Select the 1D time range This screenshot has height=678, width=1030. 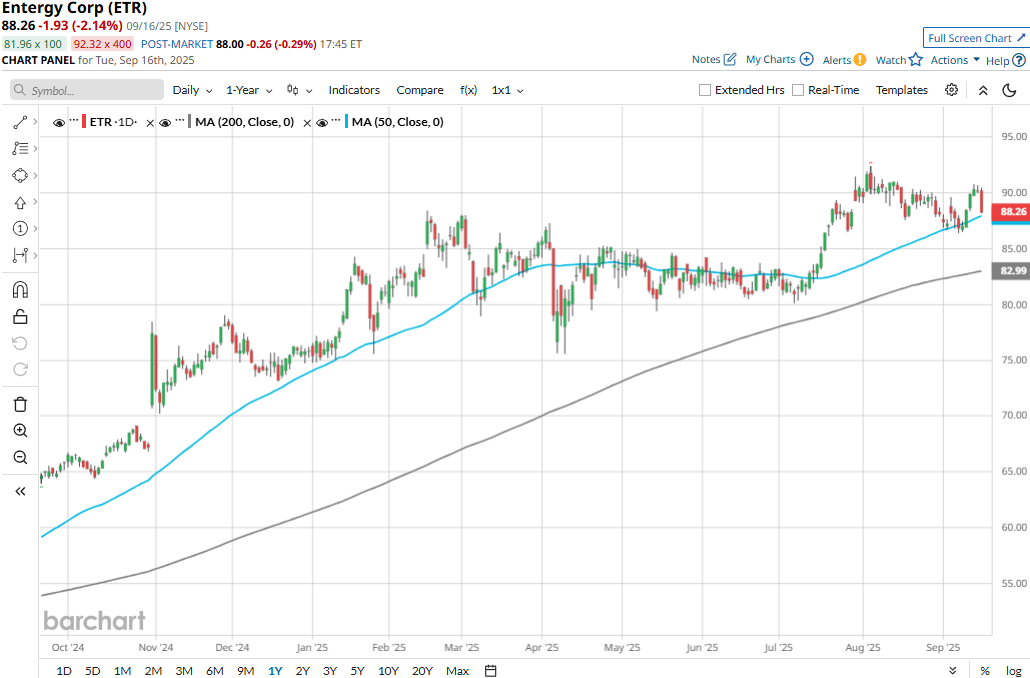coord(64,671)
